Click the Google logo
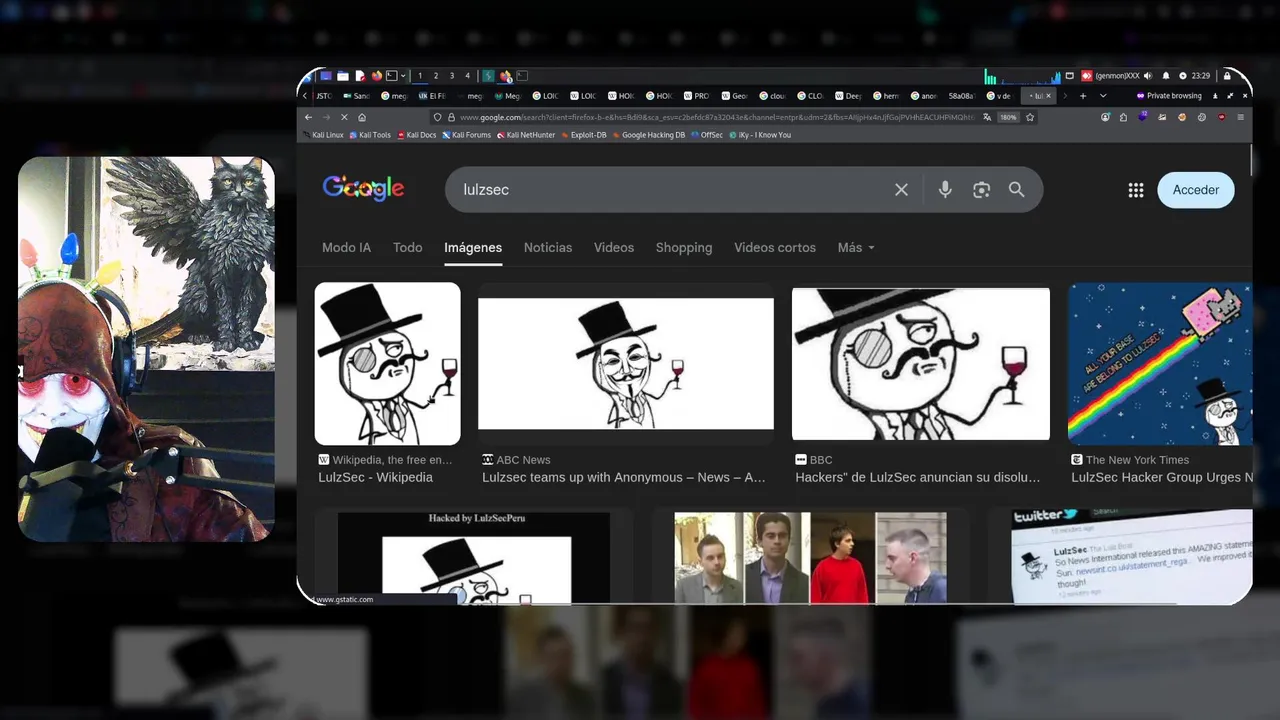Viewport: 1280px width, 720px height. point(363,189)
